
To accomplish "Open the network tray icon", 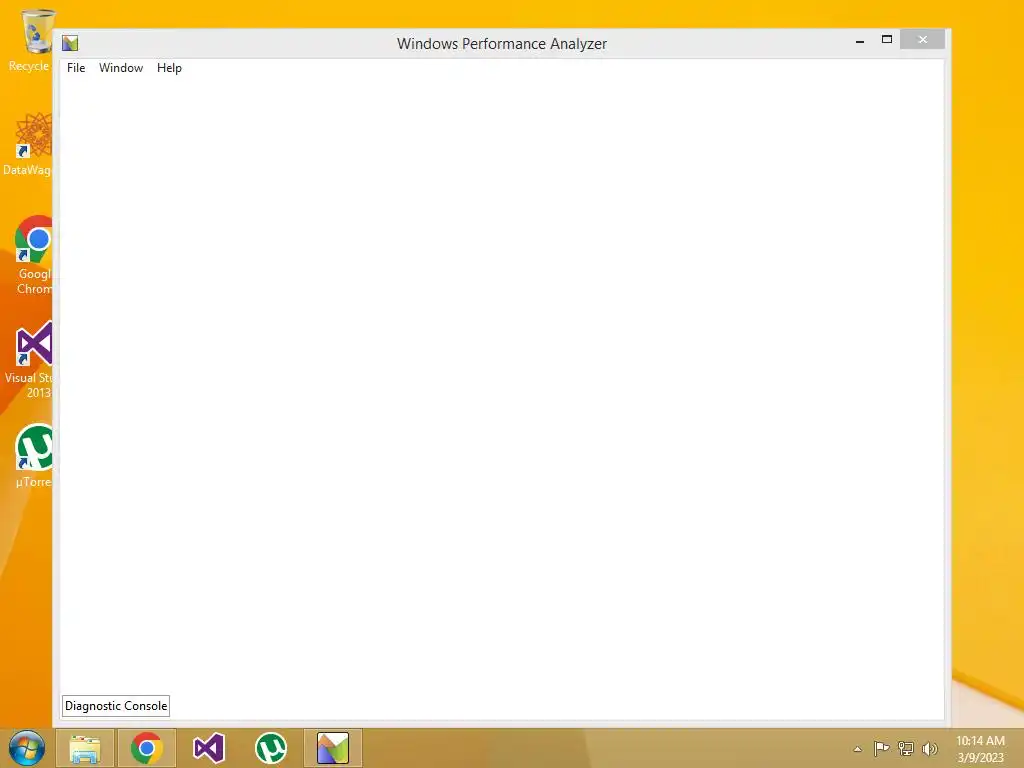I will (906, 748).
